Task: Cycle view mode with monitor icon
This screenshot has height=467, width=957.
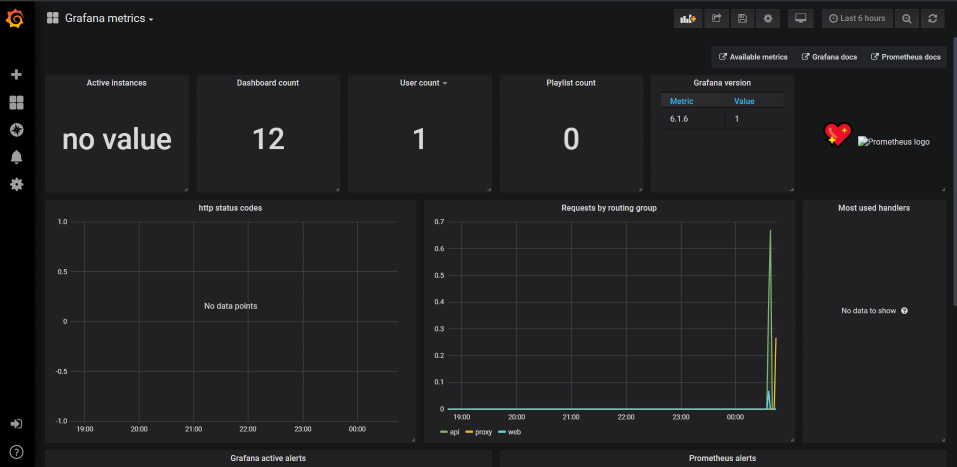Action: (x=800, y=18)
